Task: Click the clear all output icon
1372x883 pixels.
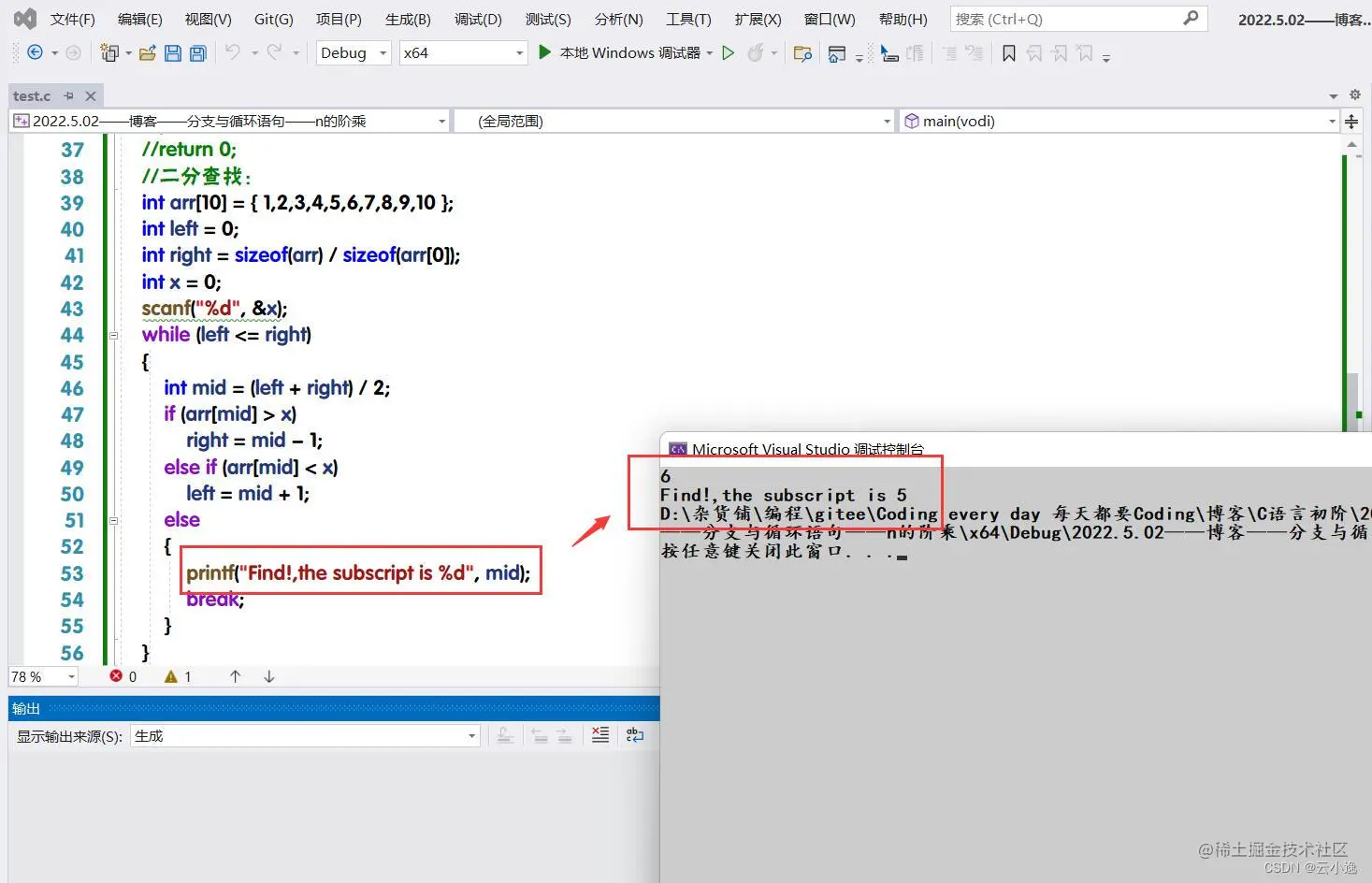Action: coord(600,735)
